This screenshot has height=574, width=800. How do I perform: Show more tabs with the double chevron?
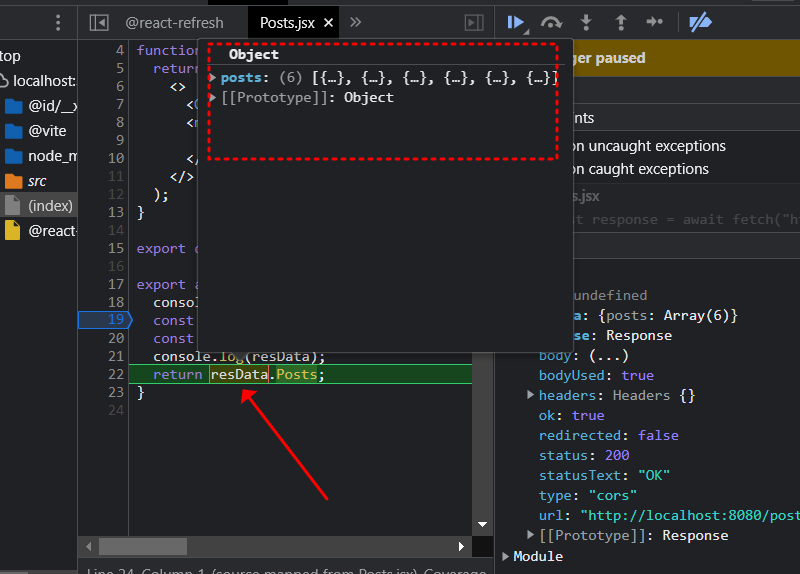point(356,22)
